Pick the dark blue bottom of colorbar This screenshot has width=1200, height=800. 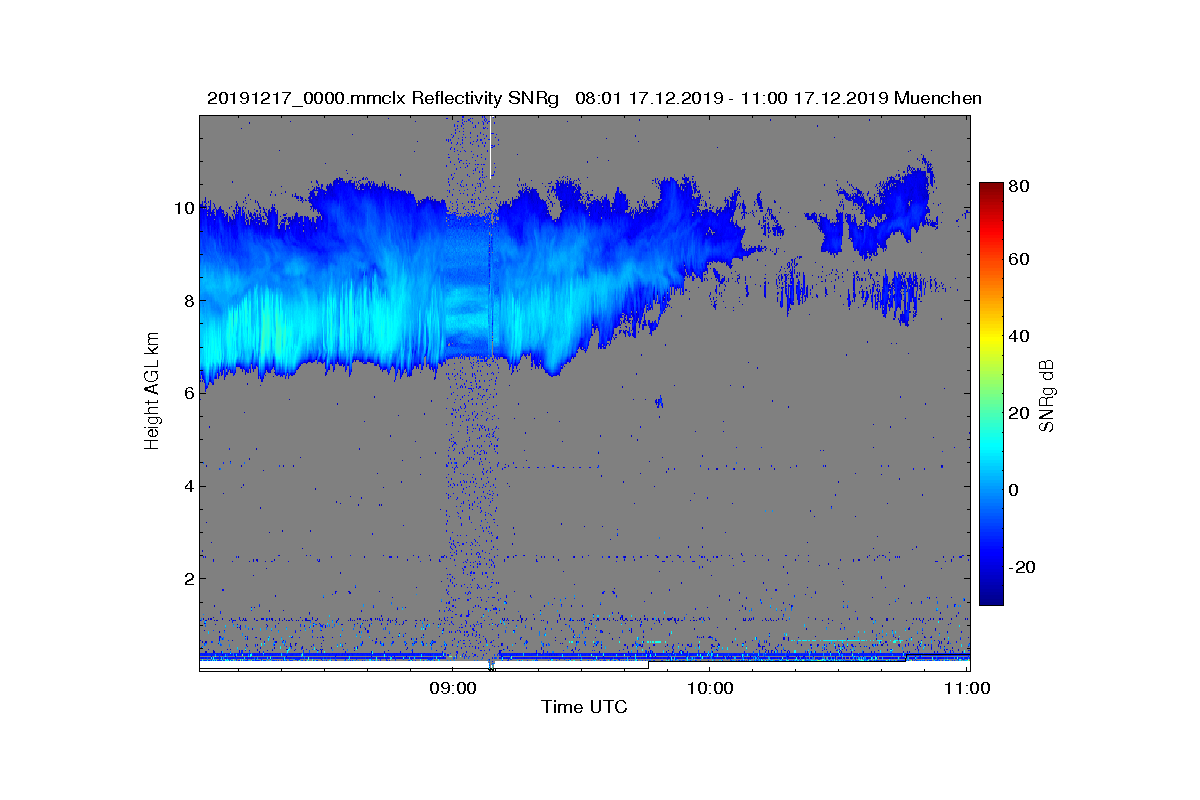991,598
